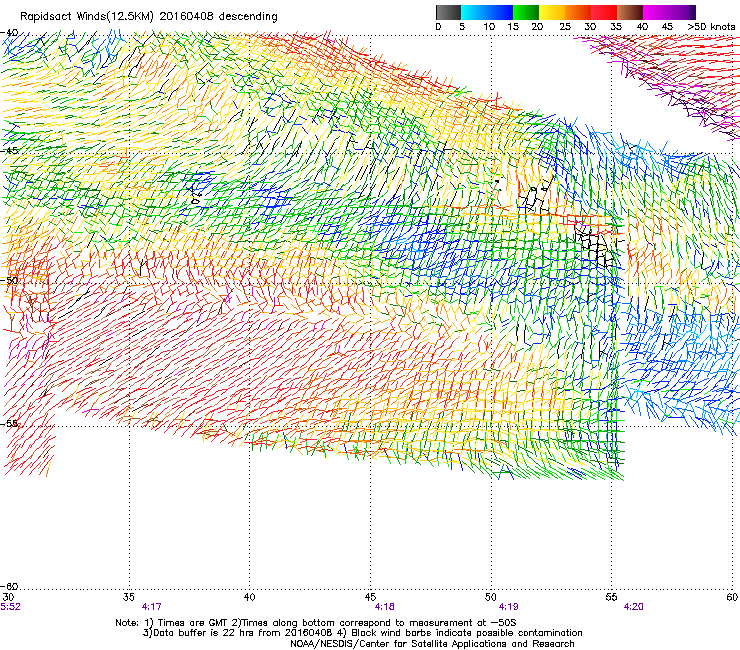Click the '-55' latitude axis label
The width and height of the screenshot is (740, 650).
[x=9, y=423]
